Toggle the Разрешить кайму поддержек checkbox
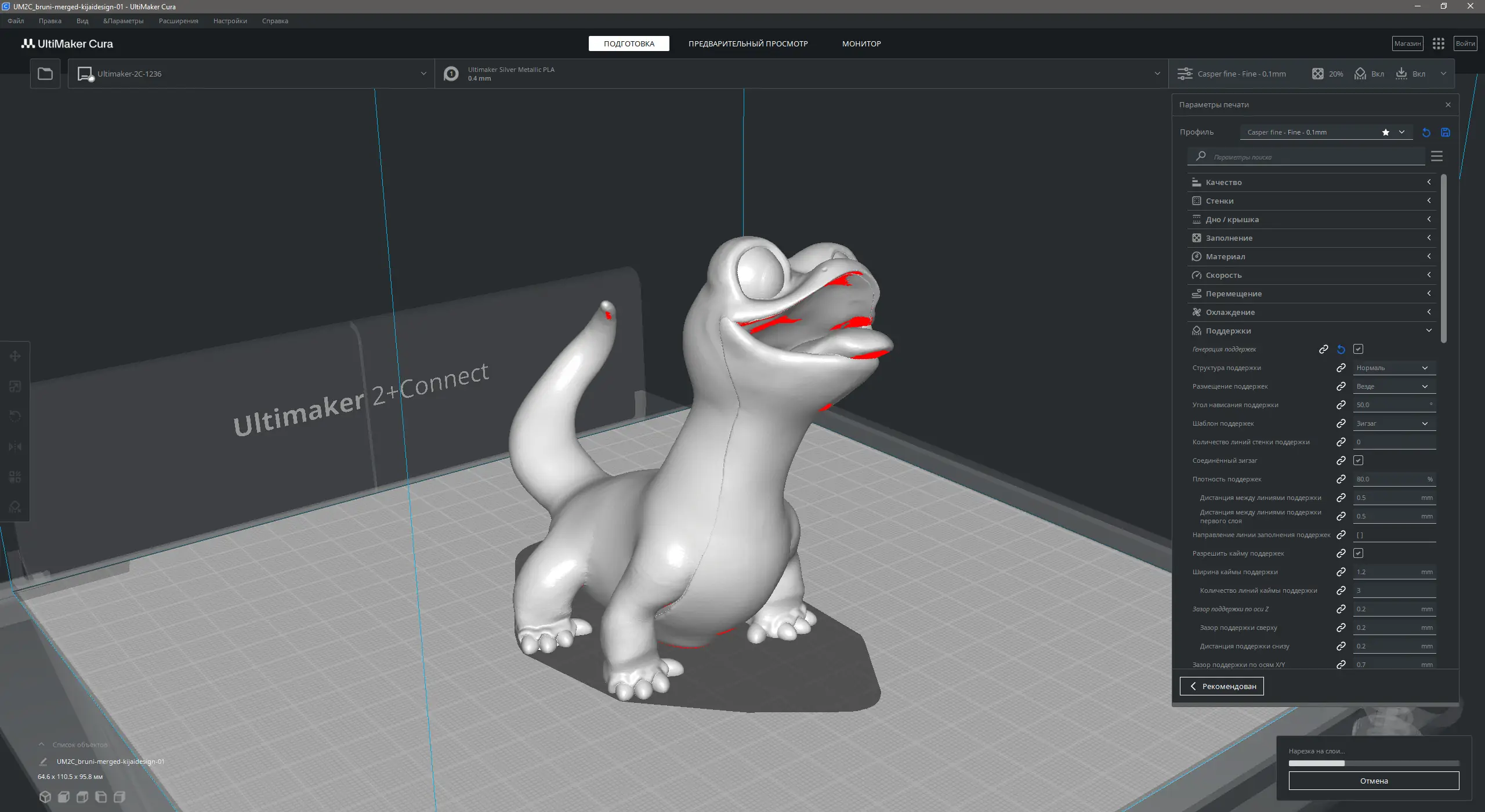This screenshot has height=812, width=1485. tap(1358, 553)
